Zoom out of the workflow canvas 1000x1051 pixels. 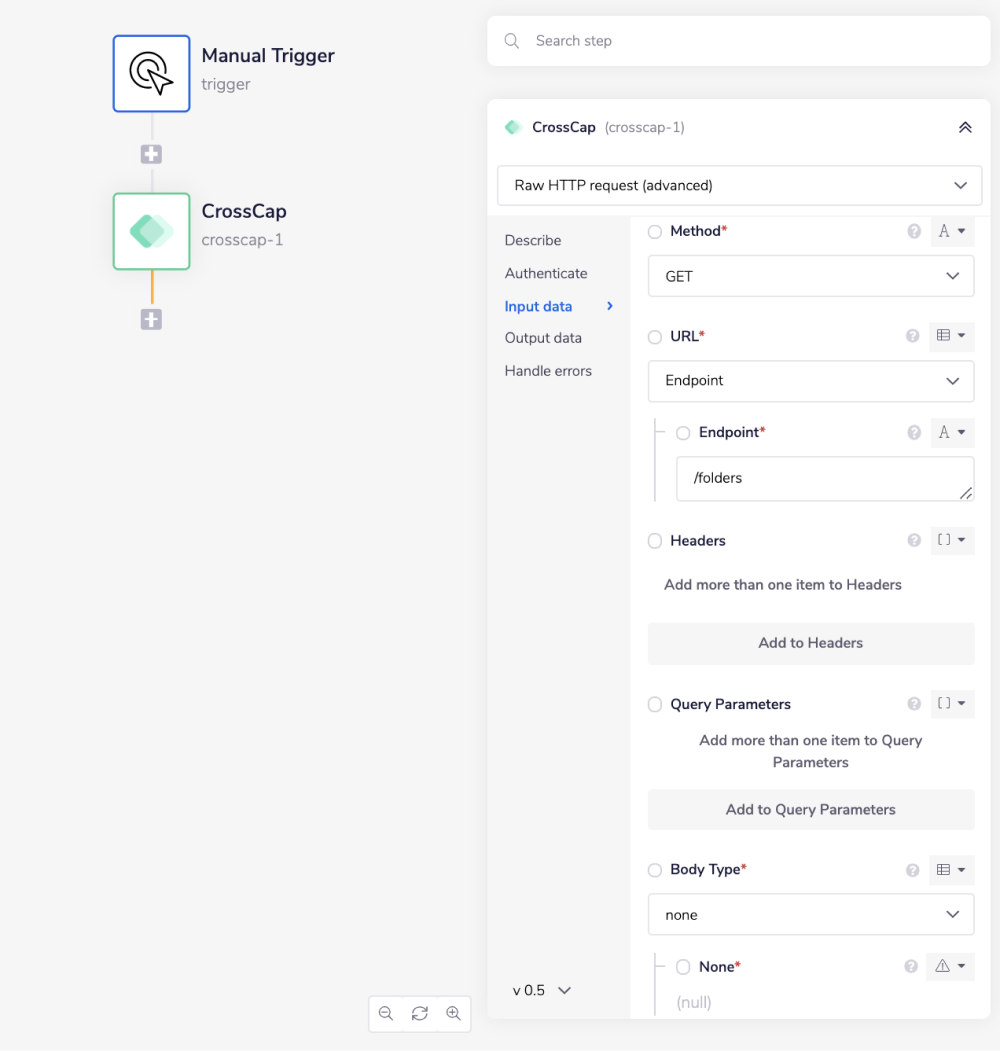(x=386, y=1013)
